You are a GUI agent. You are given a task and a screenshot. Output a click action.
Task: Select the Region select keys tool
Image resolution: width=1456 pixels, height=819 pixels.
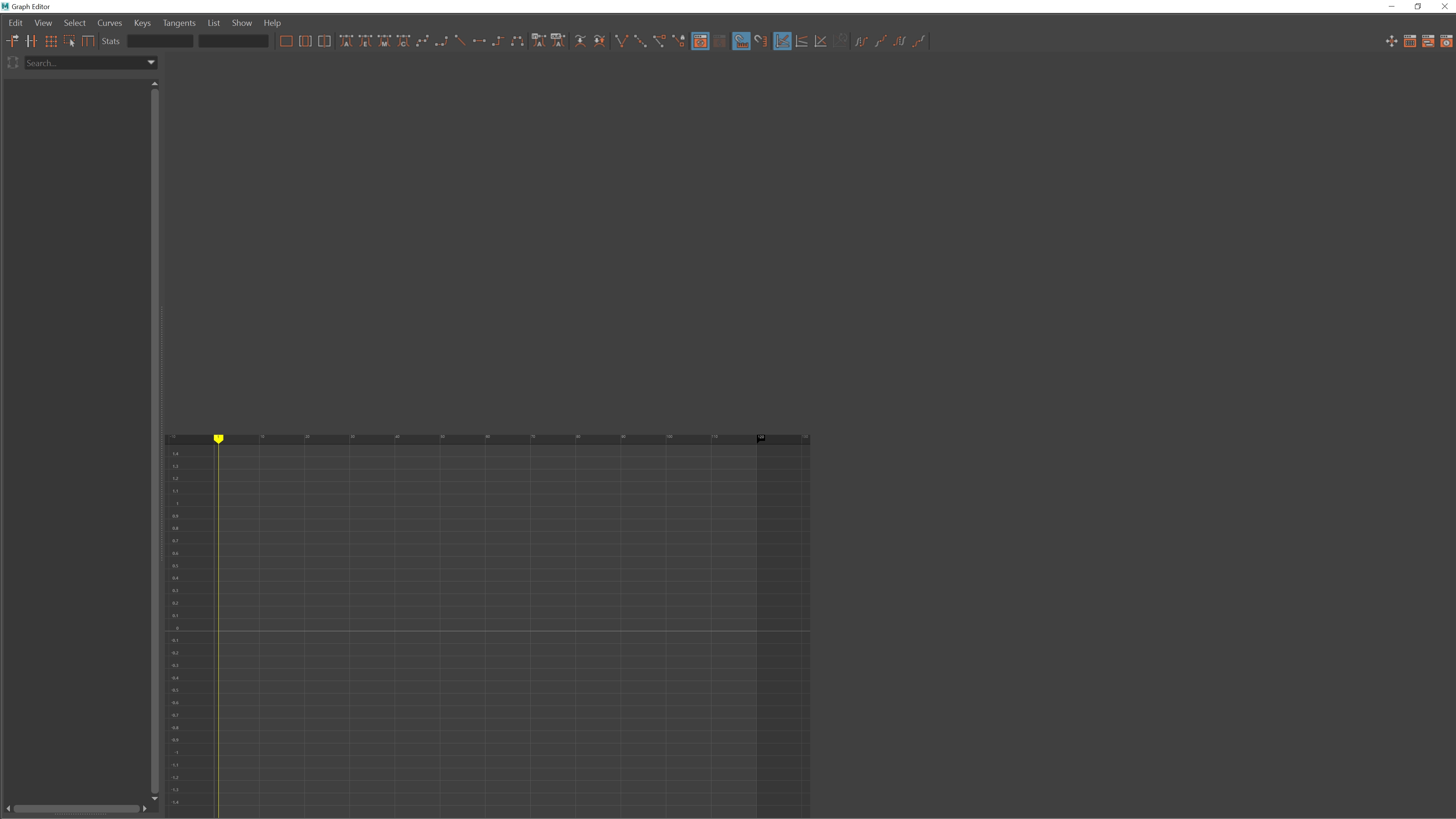70,41
